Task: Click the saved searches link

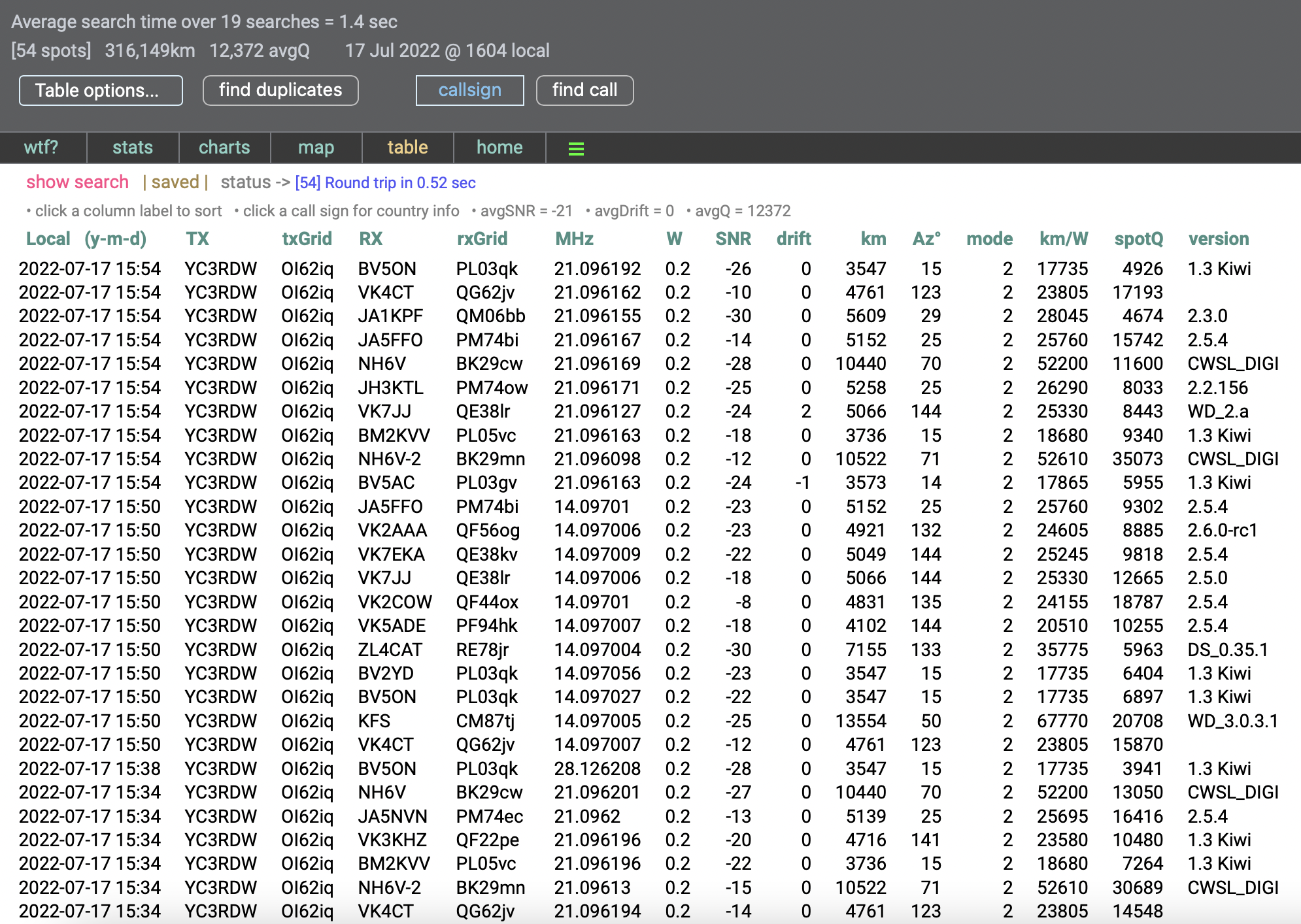Action: 175,182
